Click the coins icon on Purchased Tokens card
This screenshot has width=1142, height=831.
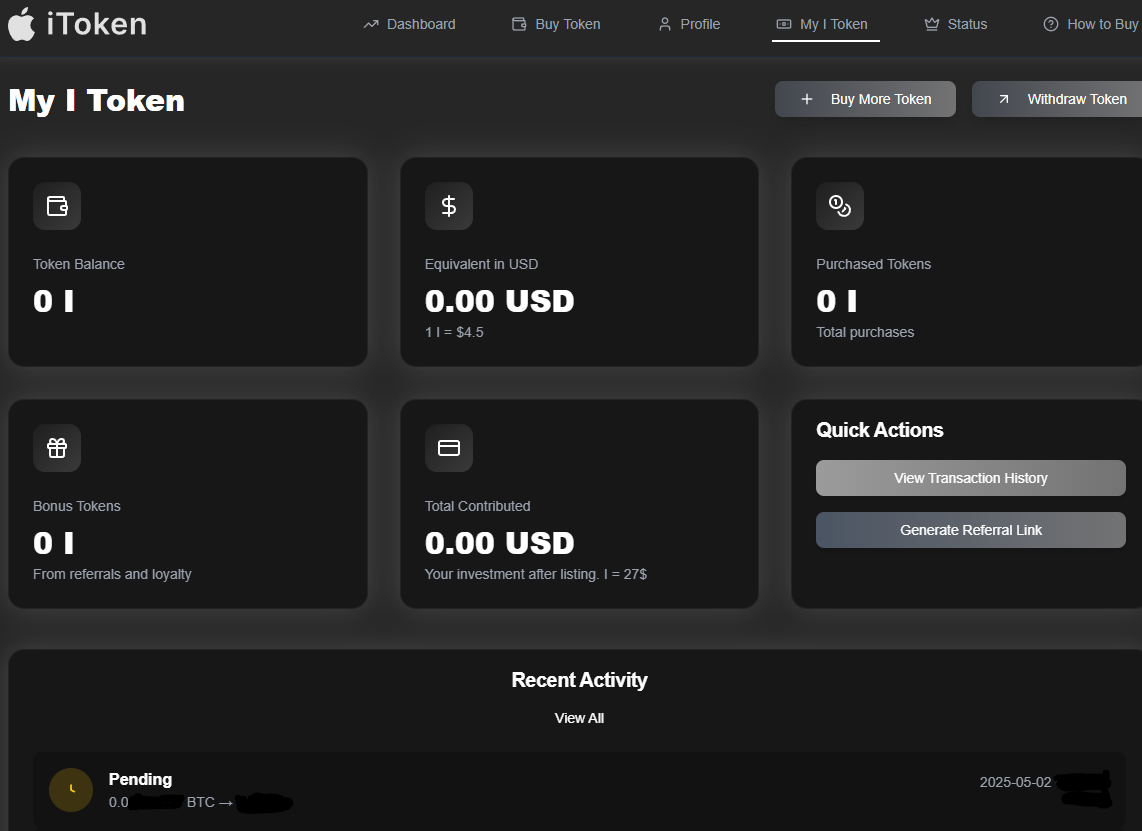[x=840, y=206]
